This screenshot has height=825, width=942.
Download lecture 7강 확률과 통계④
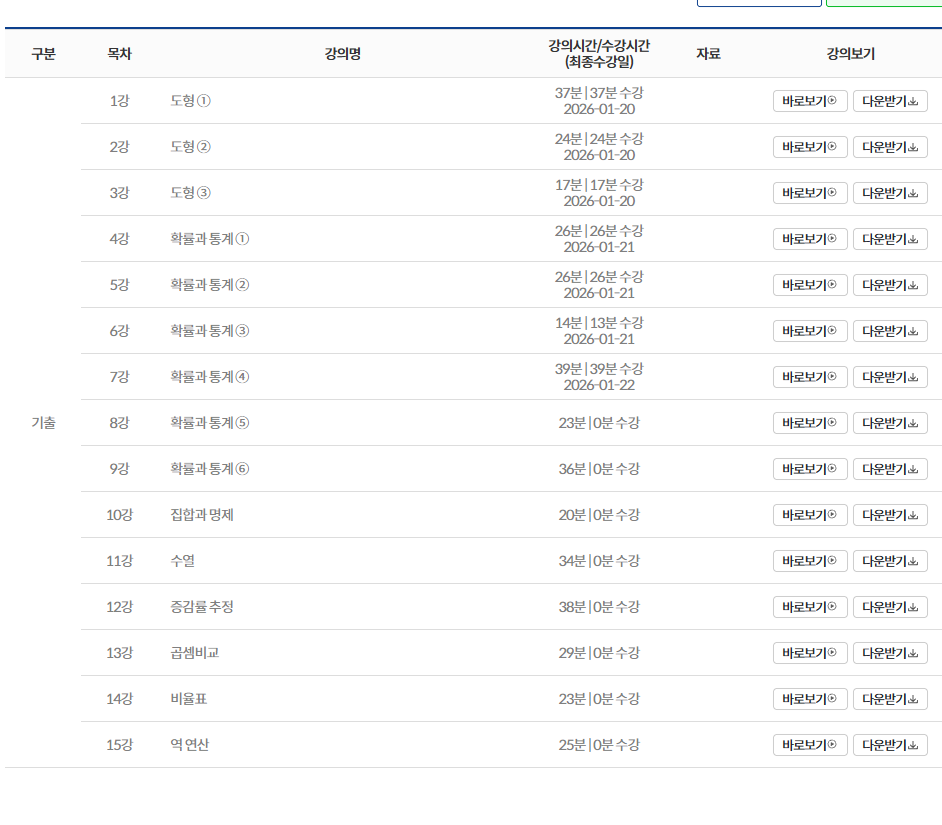(x=890, y=377)
